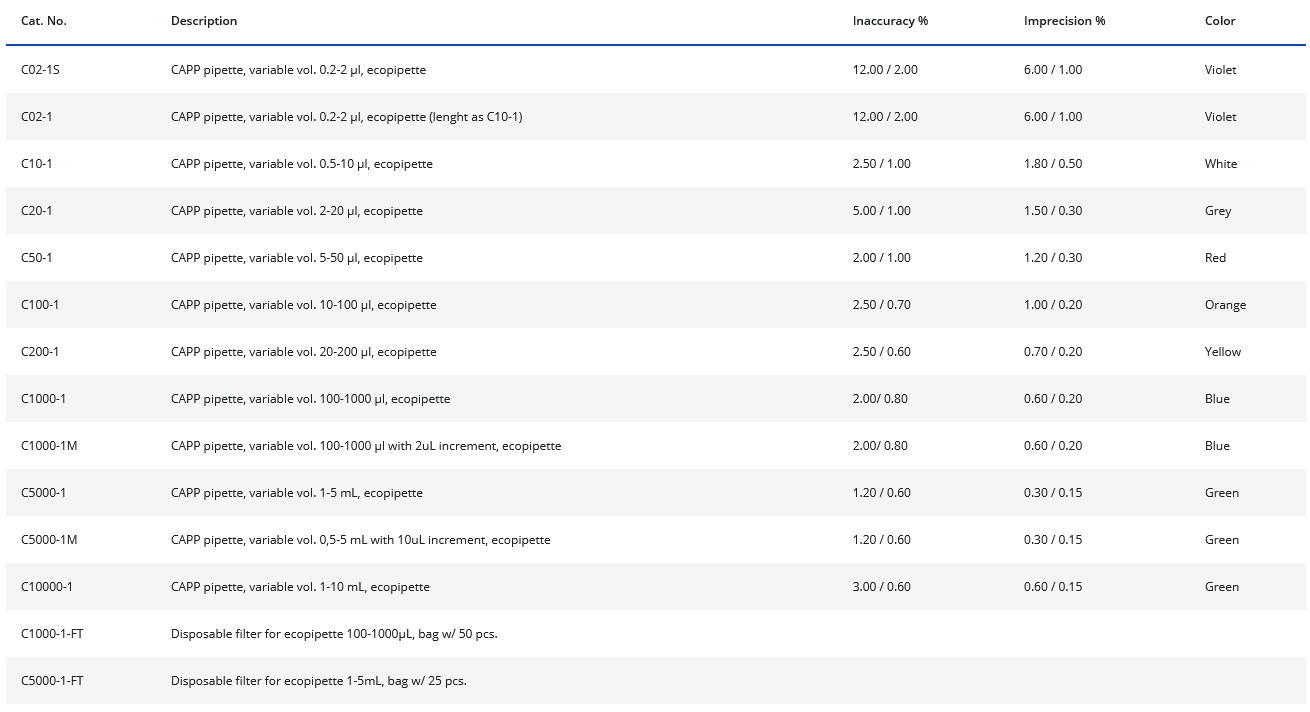This screenshot has width=1310, height=712.
Task: Click inaccuracy value 2.00 / 1.00
Action: click(x=882, y=258)
